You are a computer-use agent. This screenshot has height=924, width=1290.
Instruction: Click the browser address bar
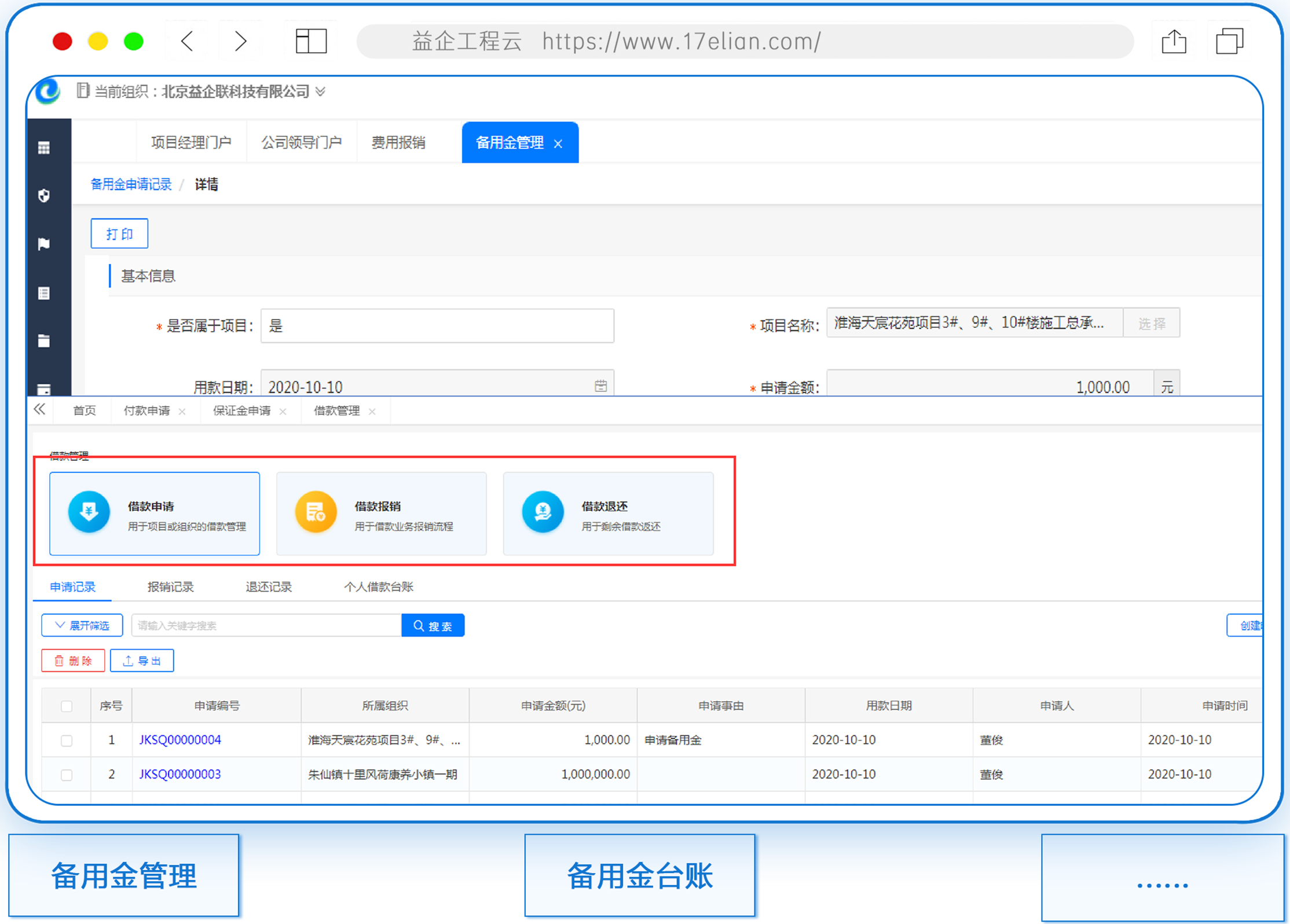pos(745,41)
